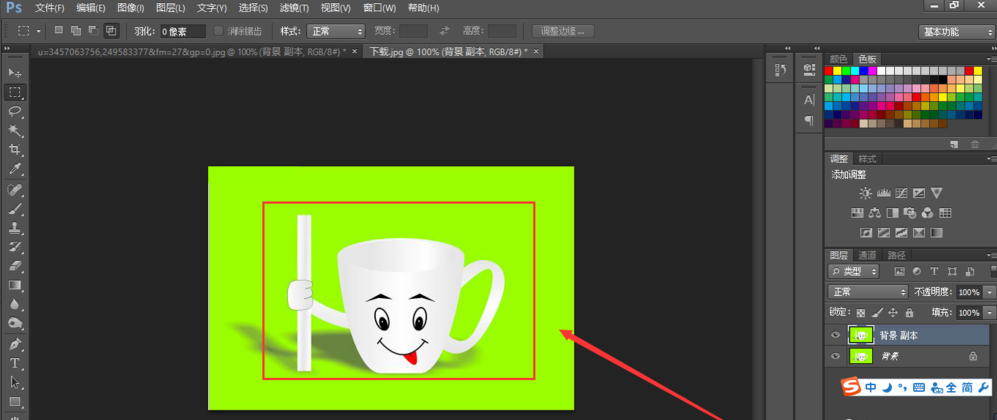Select the Crop tool

pos(15,149)
